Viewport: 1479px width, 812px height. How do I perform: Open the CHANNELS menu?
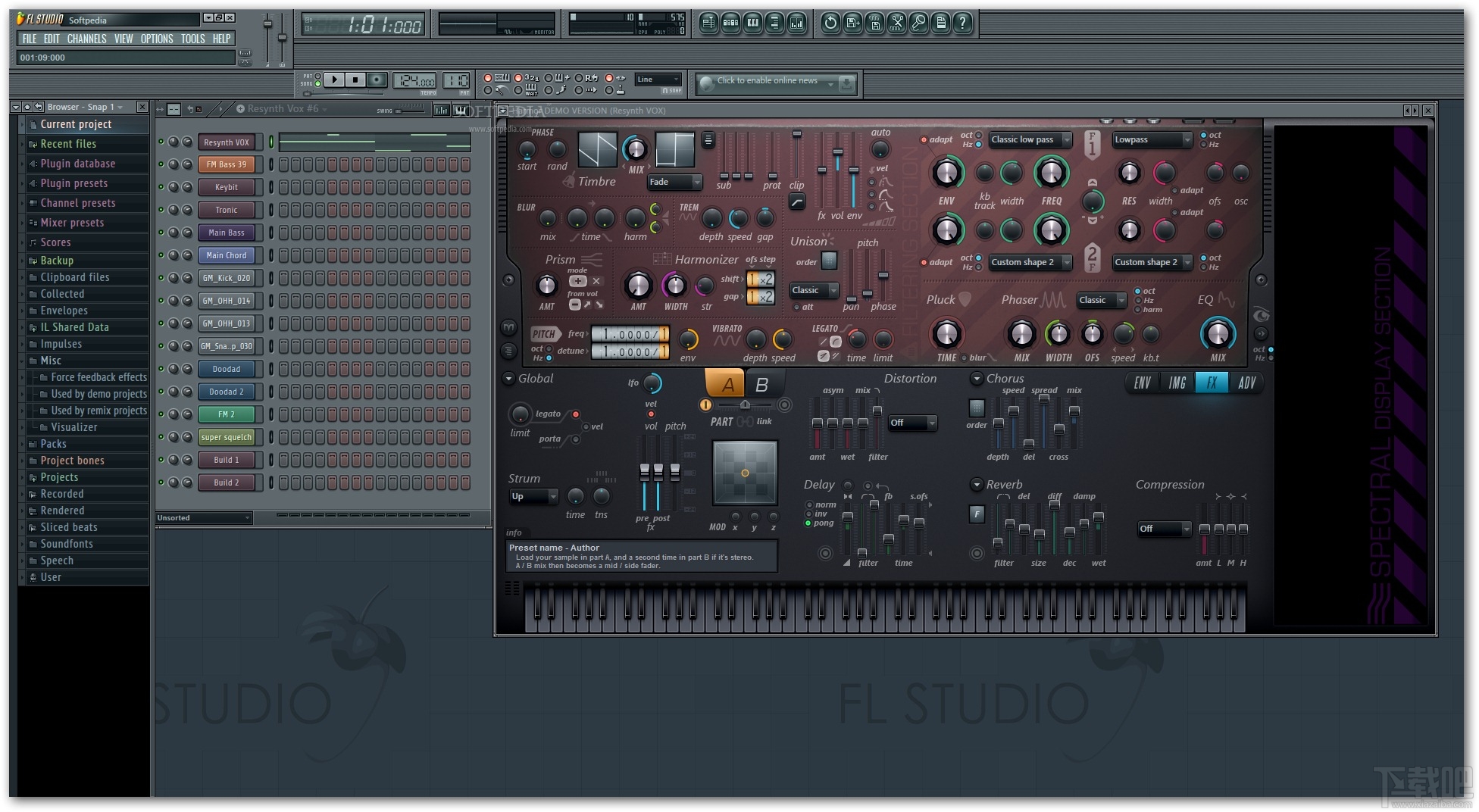pos(86,39)
